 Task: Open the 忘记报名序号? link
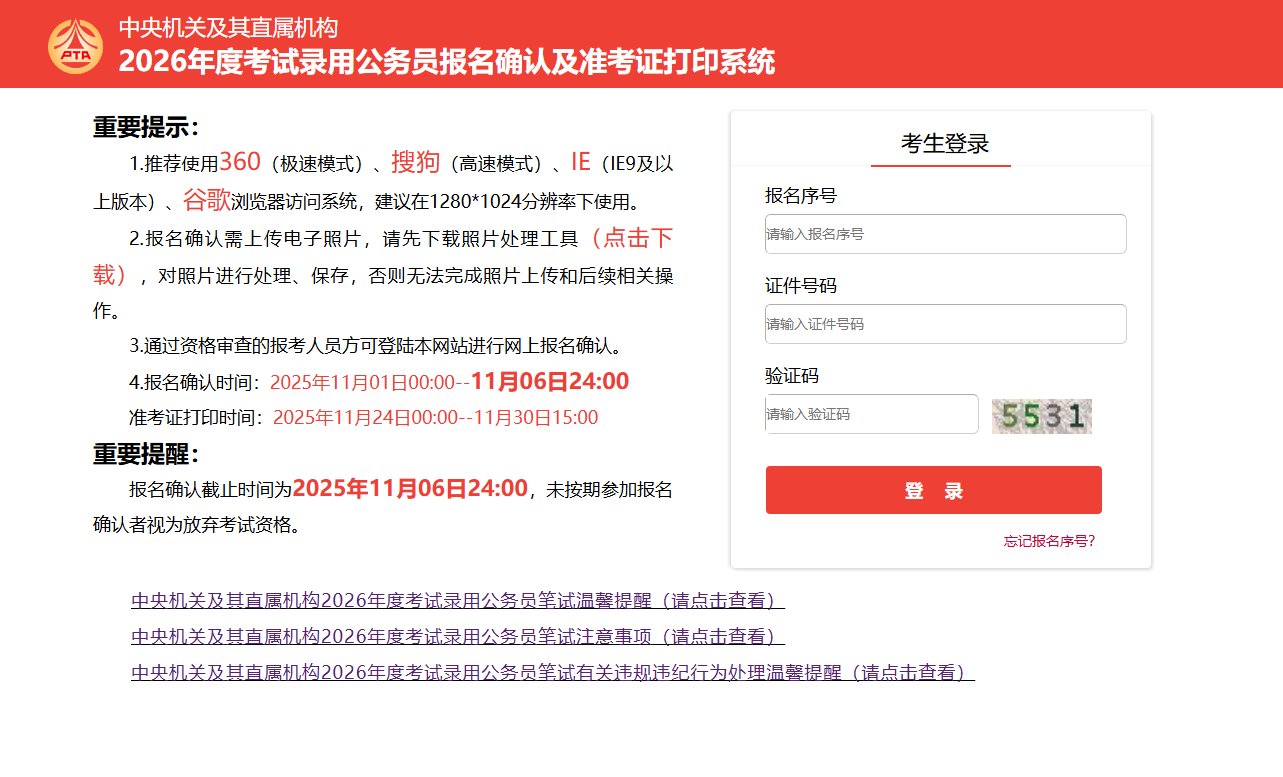pos(1050,541)
